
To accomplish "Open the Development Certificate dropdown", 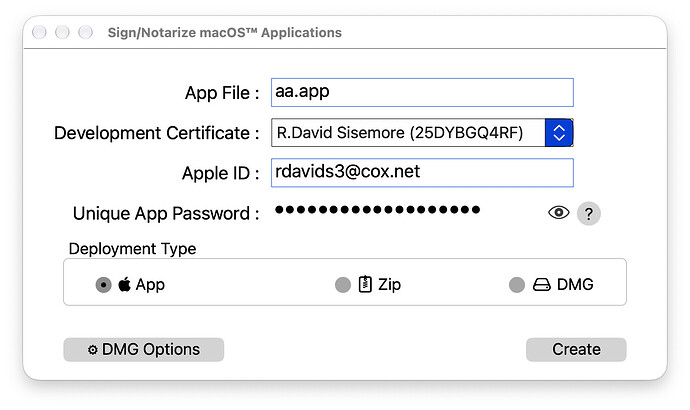I will 422,132.
